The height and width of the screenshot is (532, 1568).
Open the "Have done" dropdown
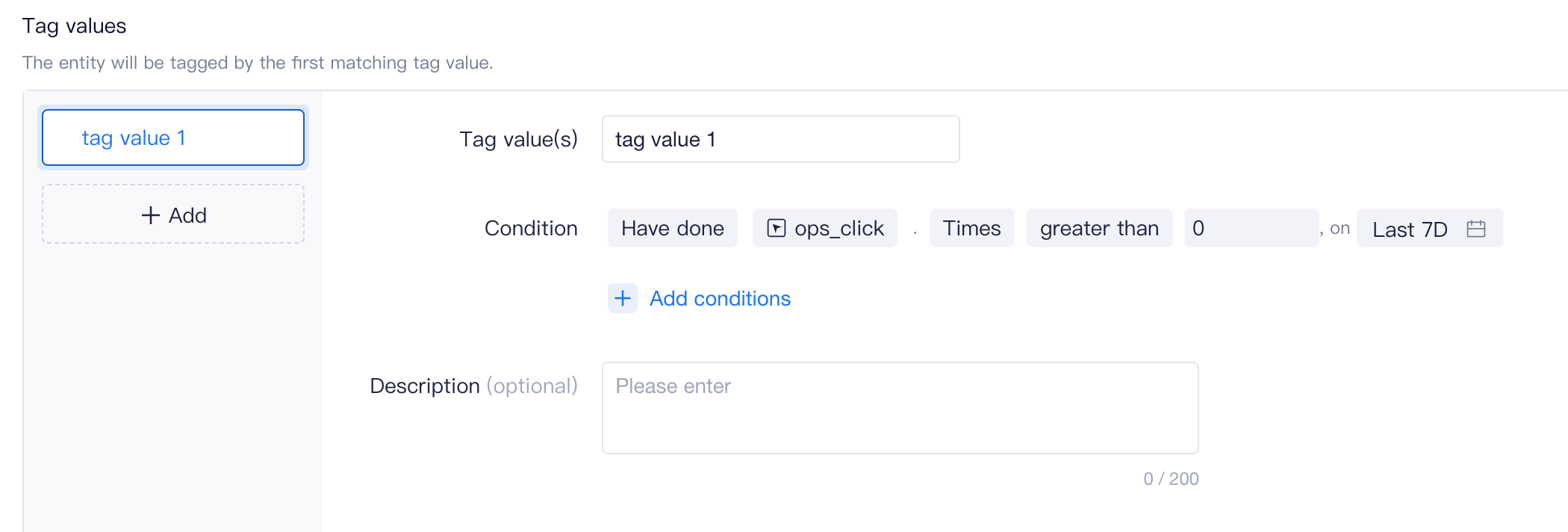(x=672, y=228)
